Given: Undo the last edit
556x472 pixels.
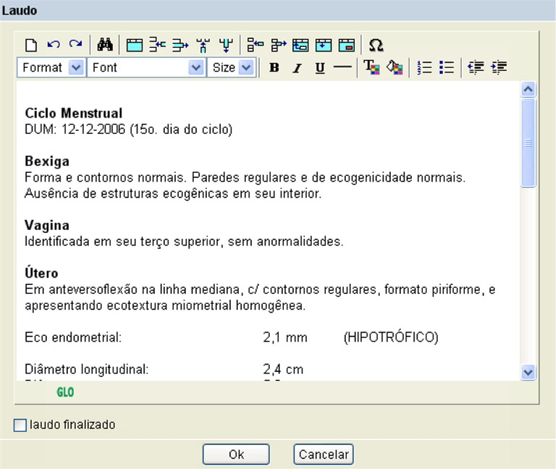Looking at the screenshot, I should (54, 45).
